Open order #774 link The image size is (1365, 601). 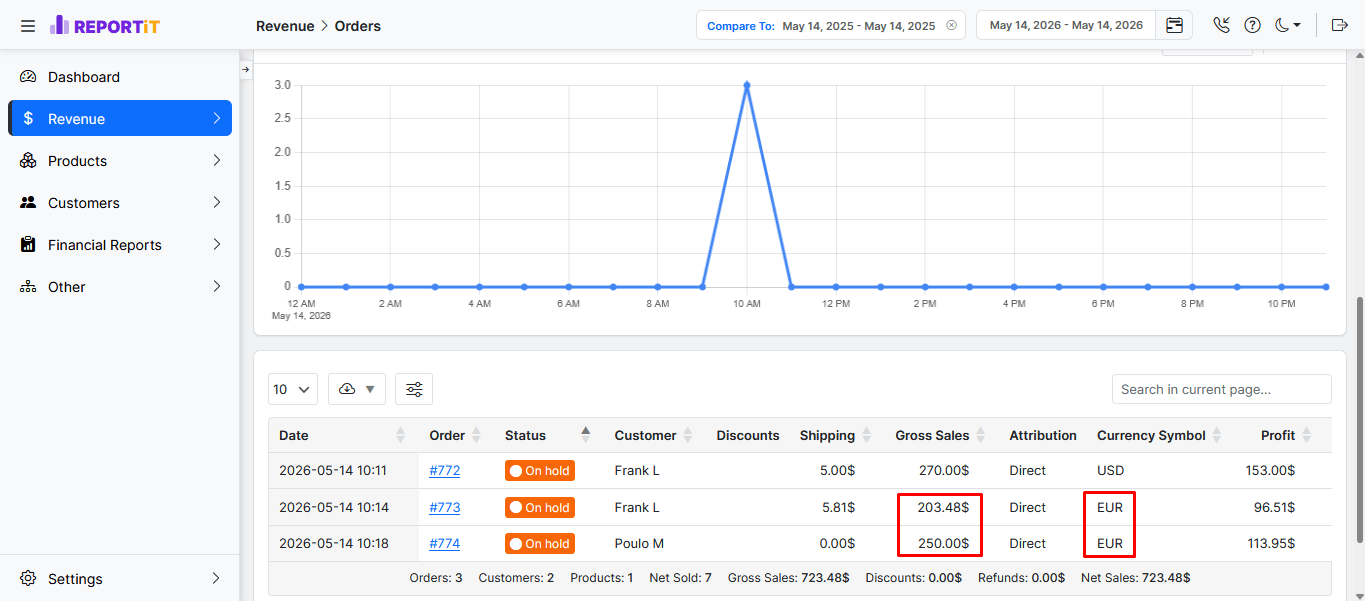445,543
